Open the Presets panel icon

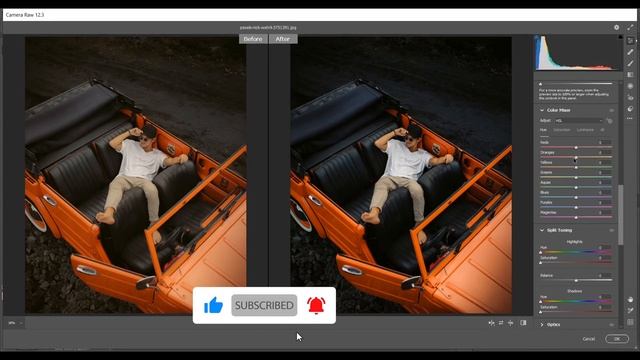coord(630,109)
